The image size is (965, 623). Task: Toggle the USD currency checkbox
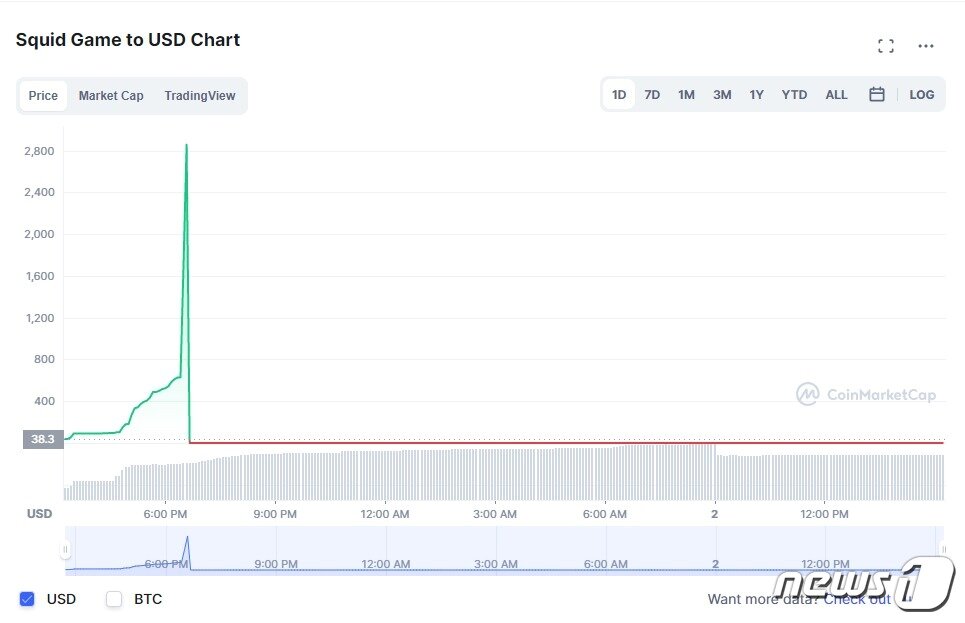coord(27,599)
